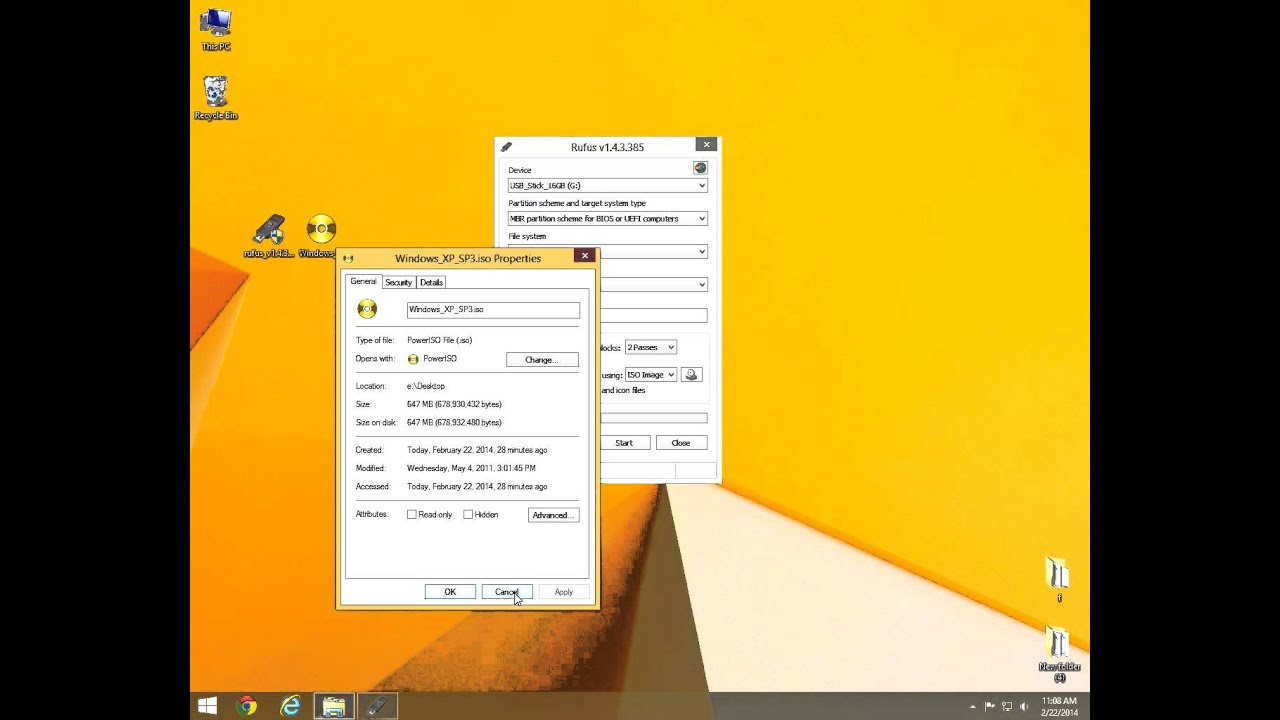The width and height of the screenshot is (1280, 720).
Task: Expand the File system dropdown in Rufus
Action: click(x=701, y=251)
